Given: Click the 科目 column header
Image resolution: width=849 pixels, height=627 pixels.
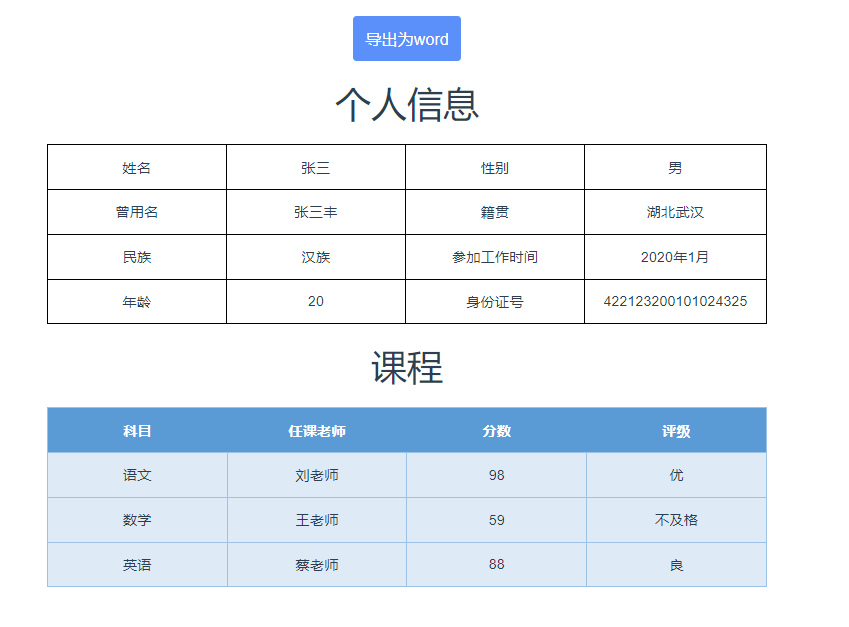Looking at the screenshot, I should pos(135,431).
